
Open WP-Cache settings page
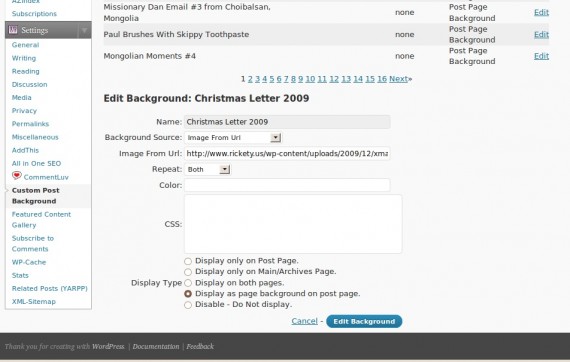click(x=29, y=262)
